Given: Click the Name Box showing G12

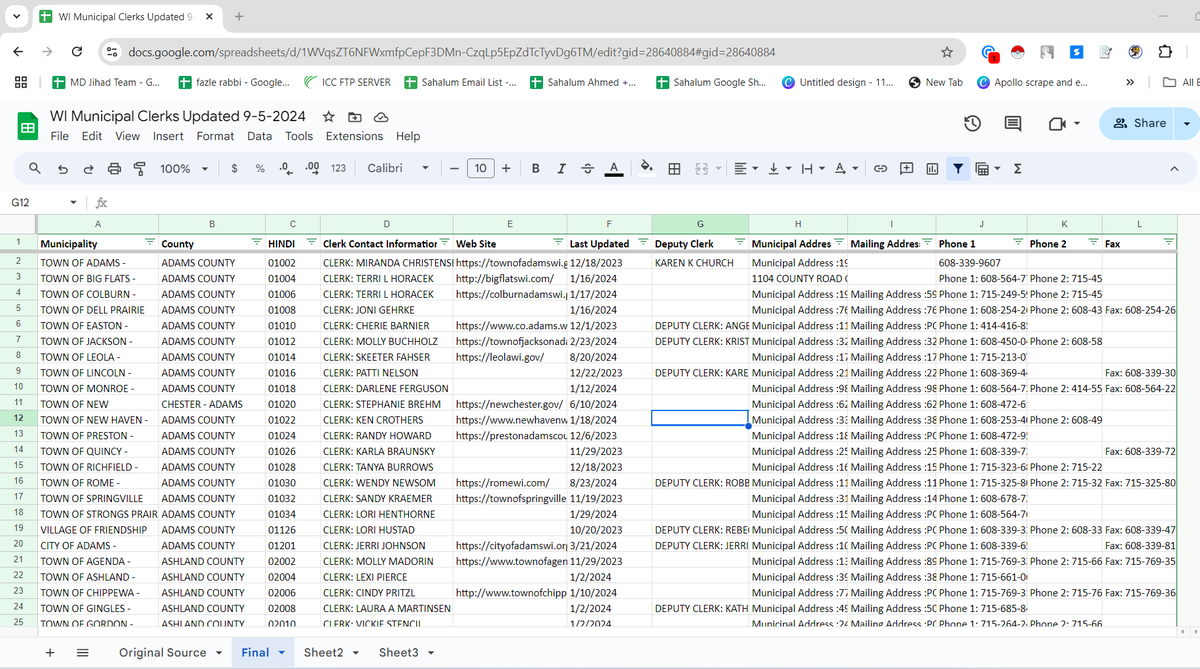Looking at the screenshot, I should [45, 203].
